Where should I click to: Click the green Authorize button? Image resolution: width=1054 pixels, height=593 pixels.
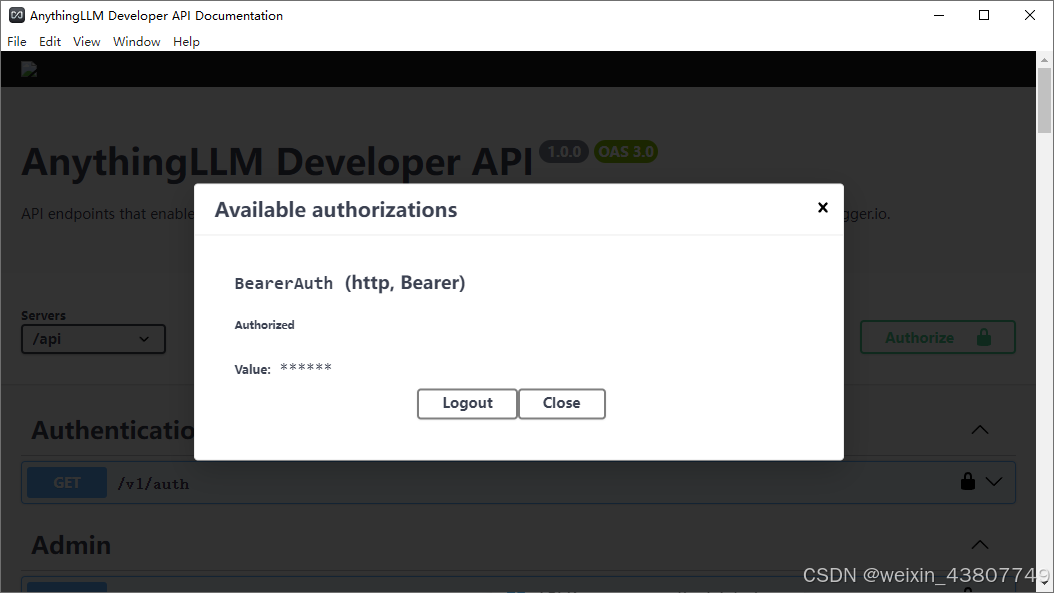point(938,338)
